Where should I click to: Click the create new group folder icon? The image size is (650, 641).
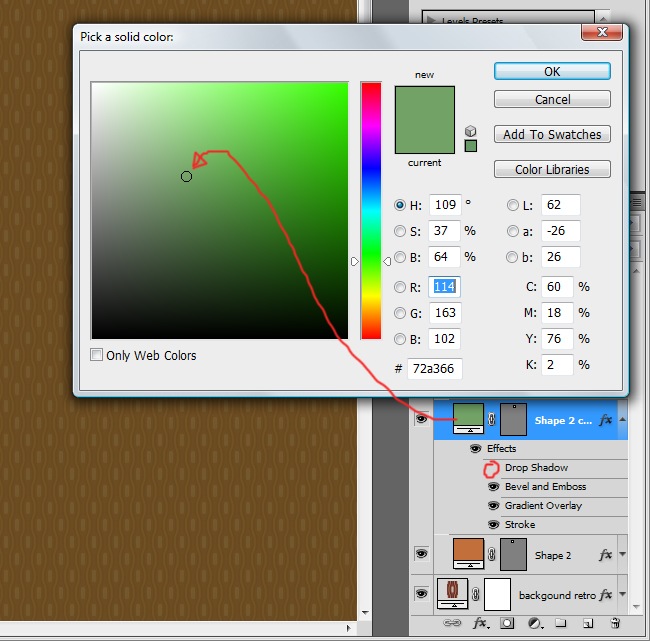(x=561, y=623)
